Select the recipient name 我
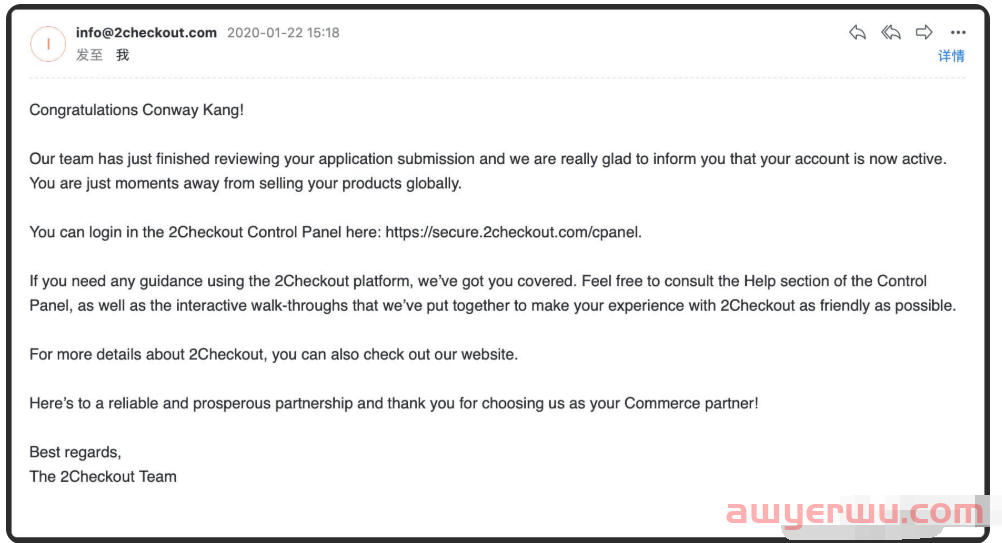 [x=123, y=55]
